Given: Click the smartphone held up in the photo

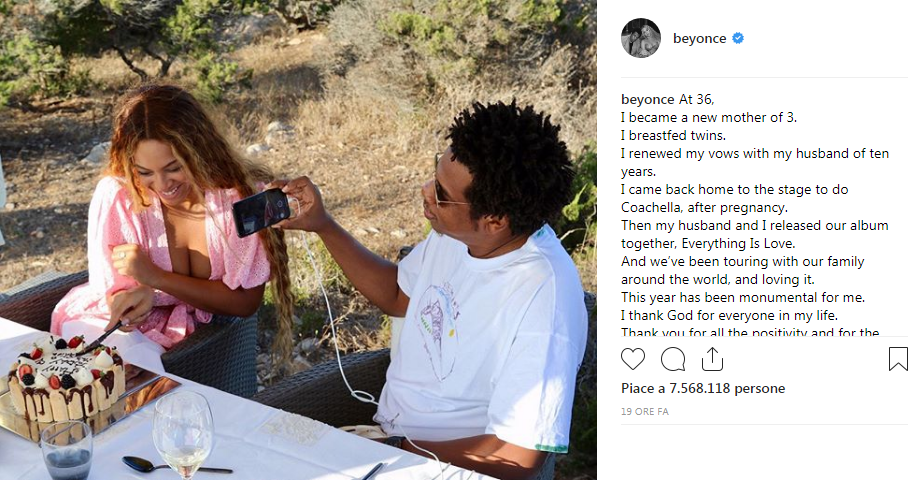Looking at the screenshot, I should point(262,211).
